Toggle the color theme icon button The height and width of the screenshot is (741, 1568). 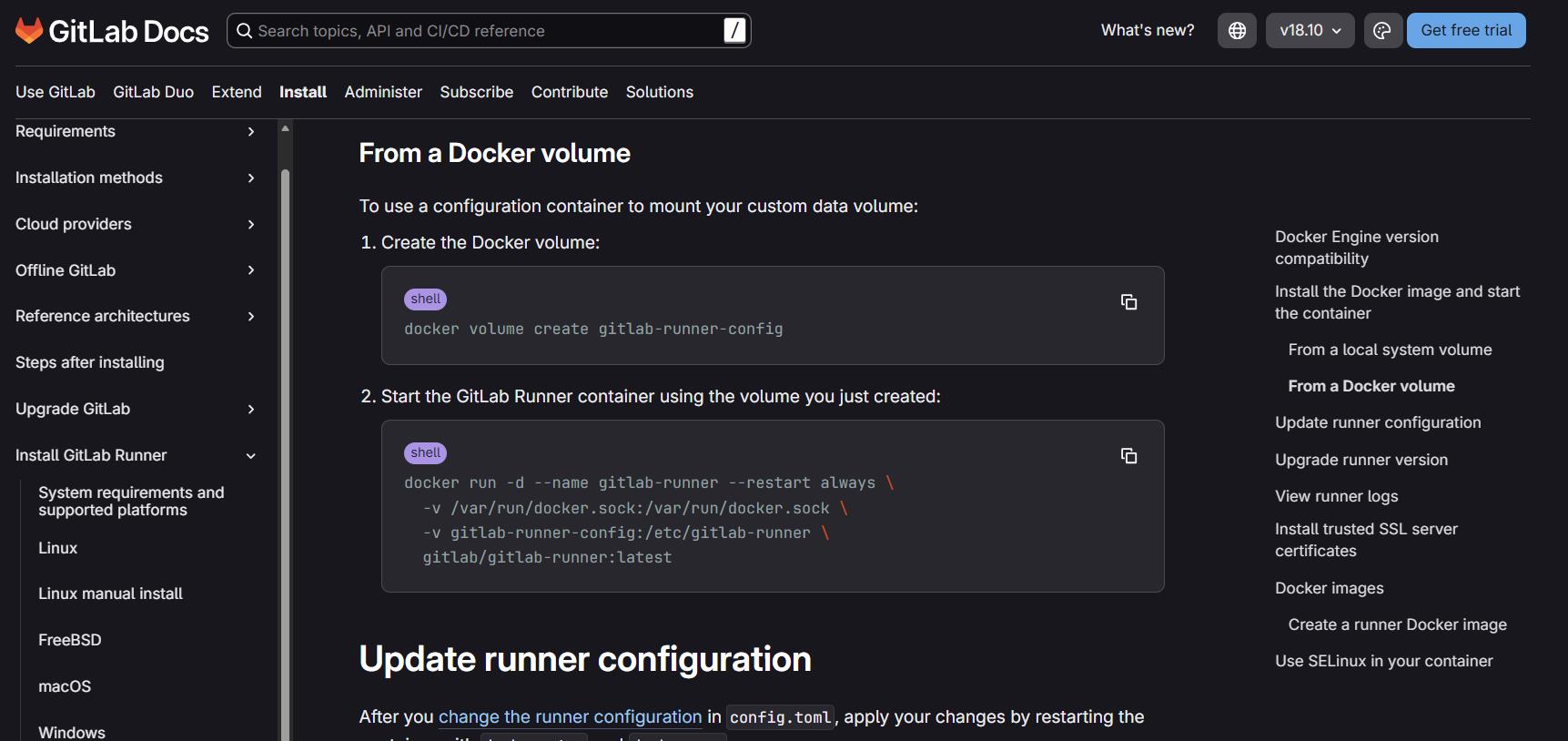click(1382, 31)
